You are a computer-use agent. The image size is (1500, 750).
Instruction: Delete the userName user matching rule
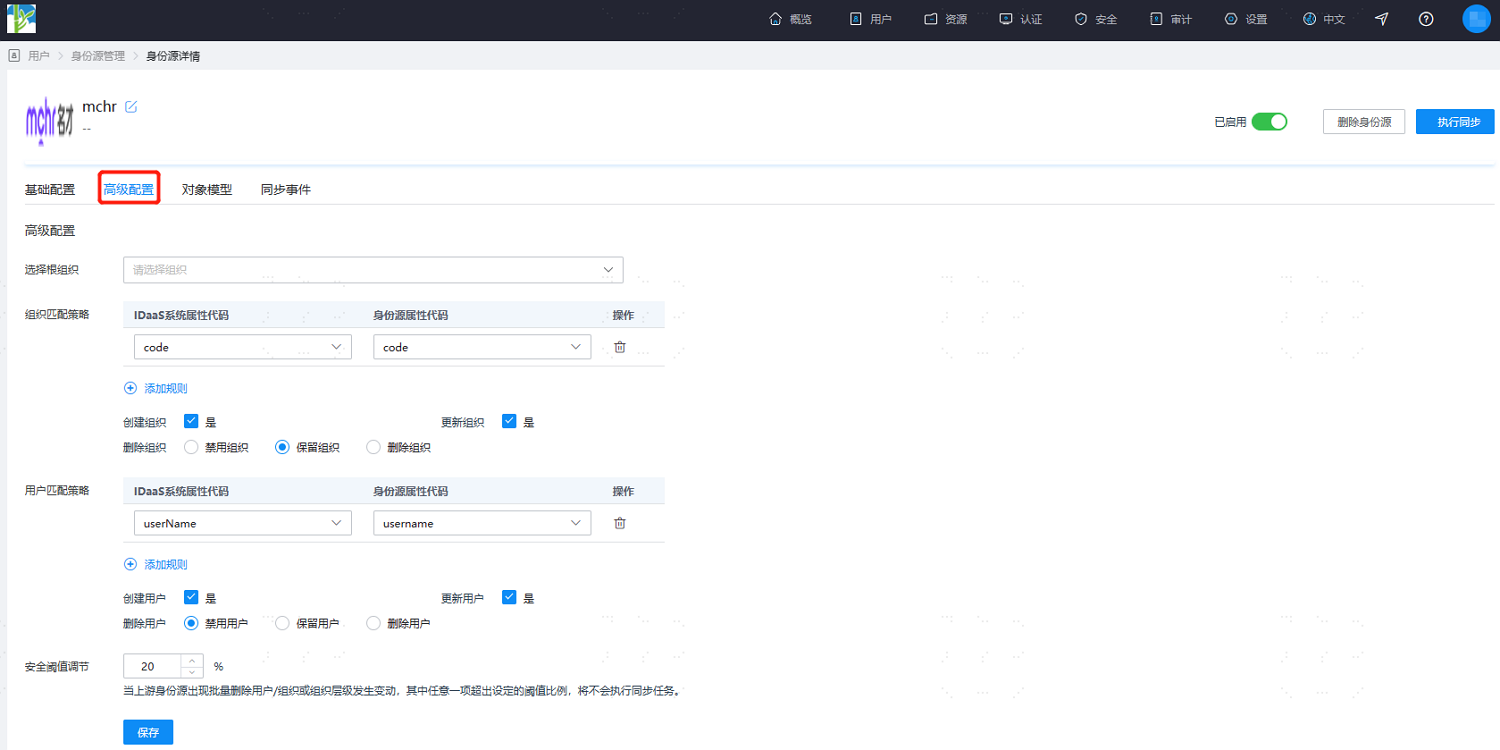[x=620, y=523]
